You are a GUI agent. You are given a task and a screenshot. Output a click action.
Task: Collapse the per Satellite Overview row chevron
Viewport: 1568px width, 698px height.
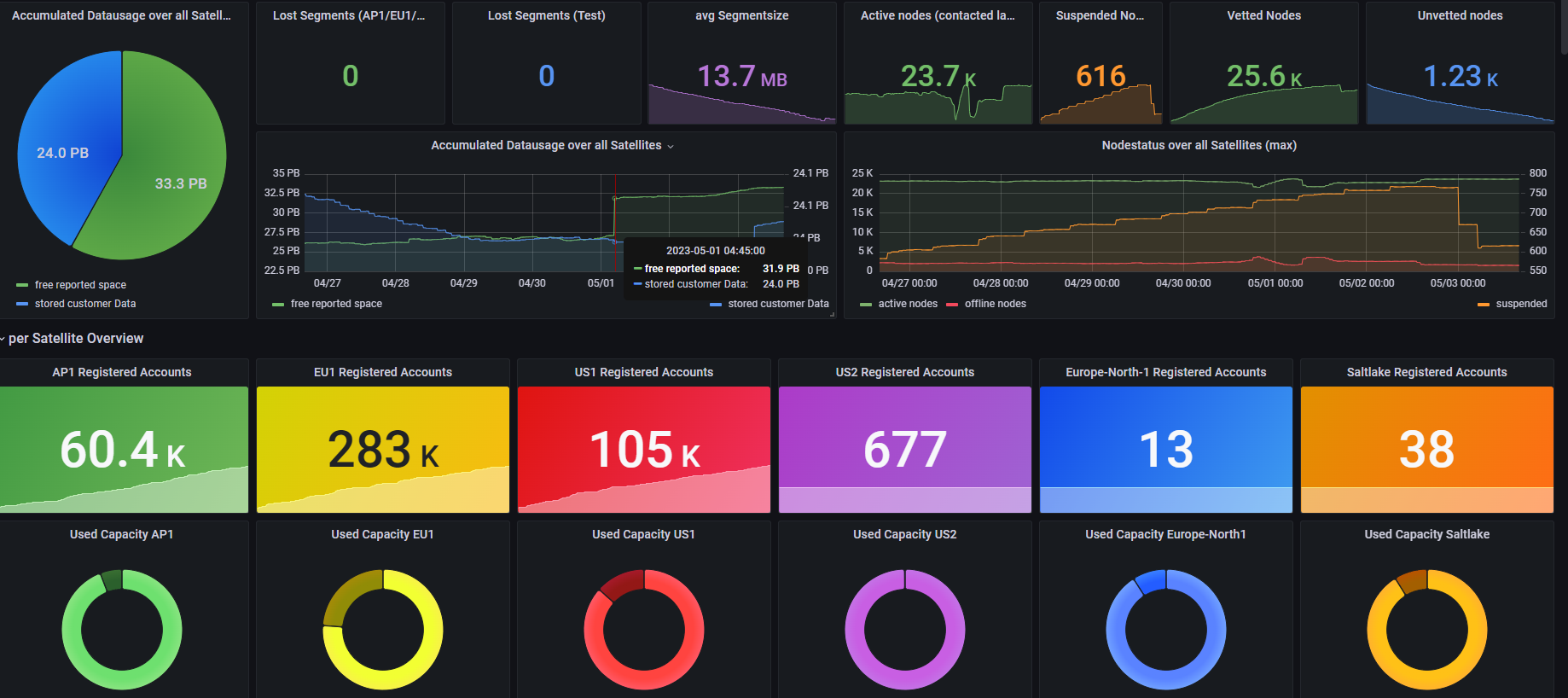coord(3,339)
